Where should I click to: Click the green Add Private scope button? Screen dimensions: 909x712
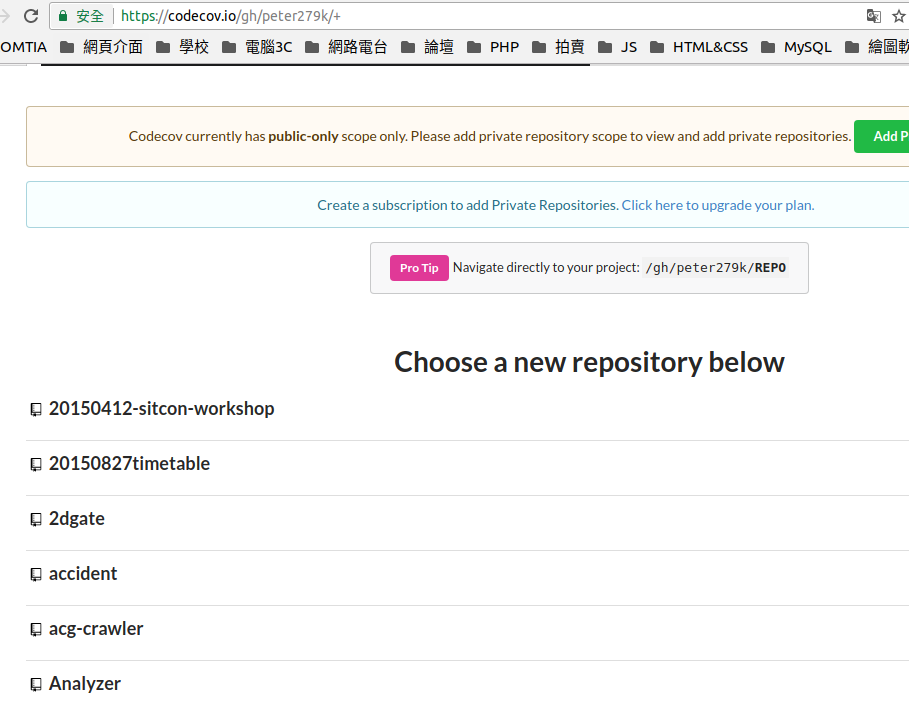882,136
